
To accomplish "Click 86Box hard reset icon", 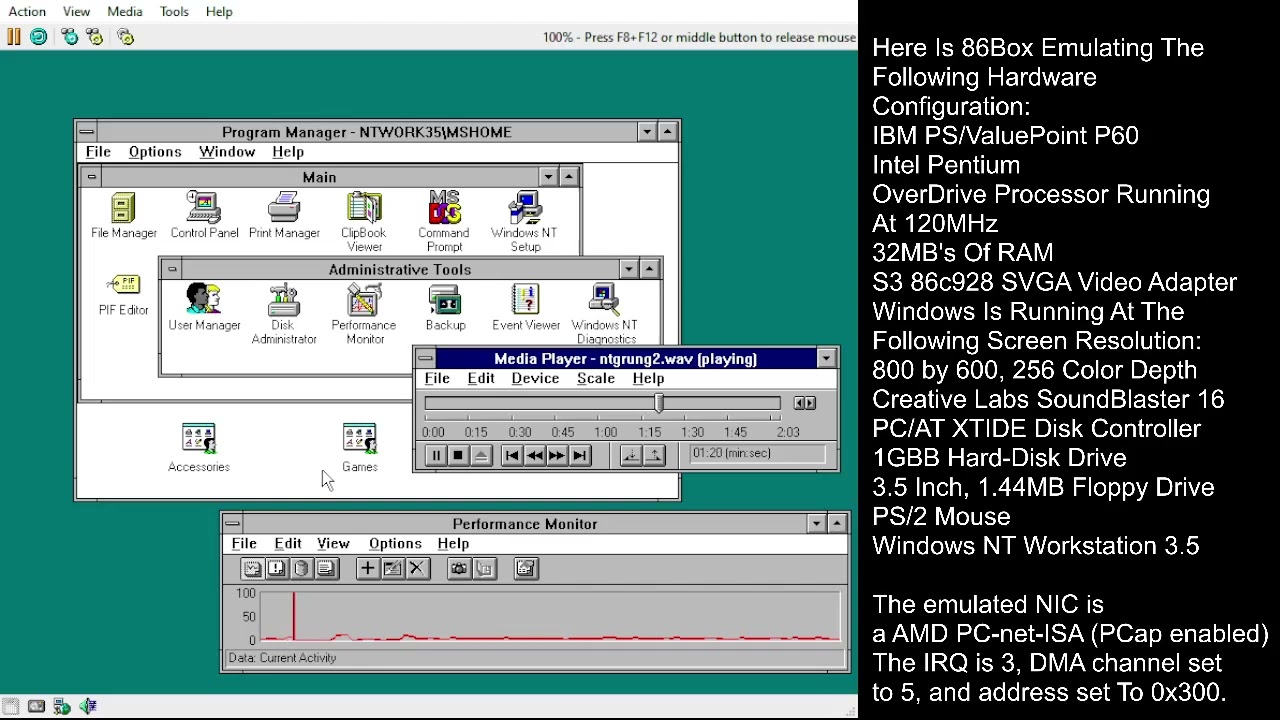I will pos(38,37).
